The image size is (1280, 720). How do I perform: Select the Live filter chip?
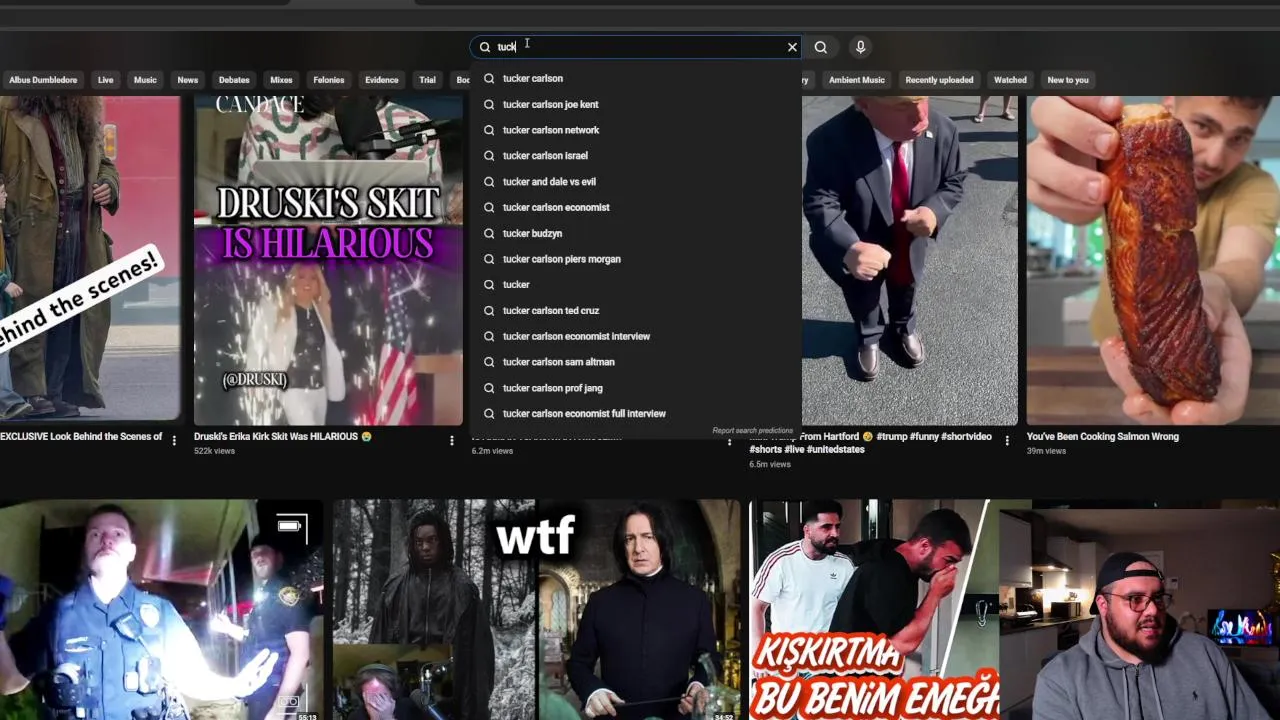105,80
